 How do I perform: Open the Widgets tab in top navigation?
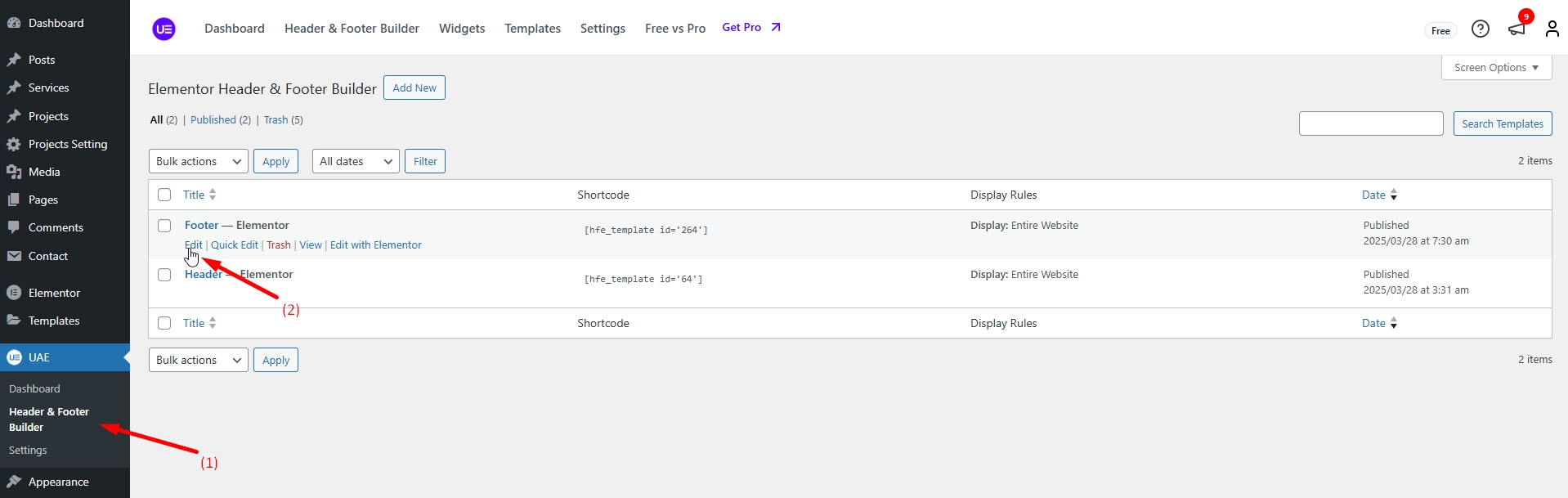click(461, 29)
